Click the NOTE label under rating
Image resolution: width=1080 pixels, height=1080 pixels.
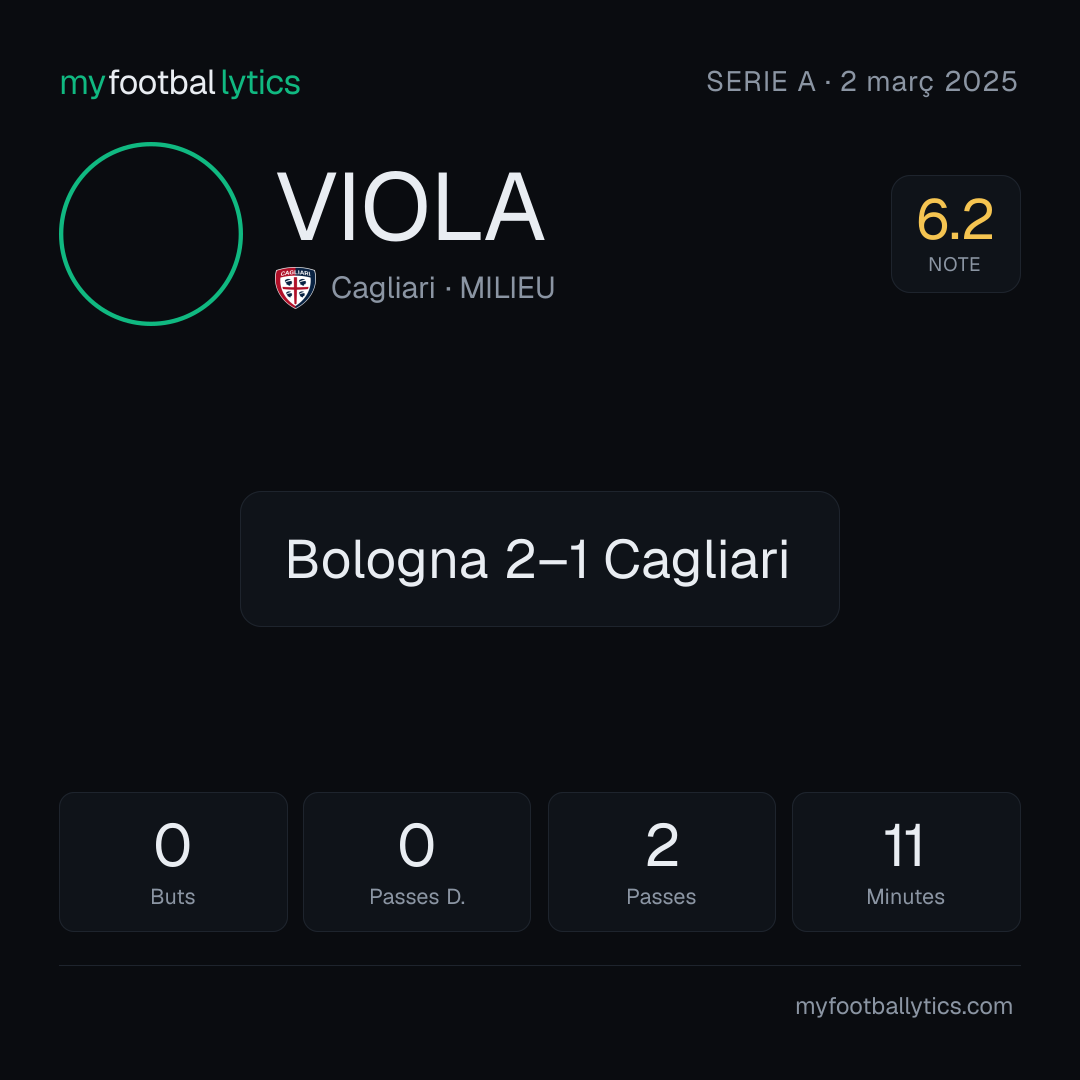pos(955,264)
